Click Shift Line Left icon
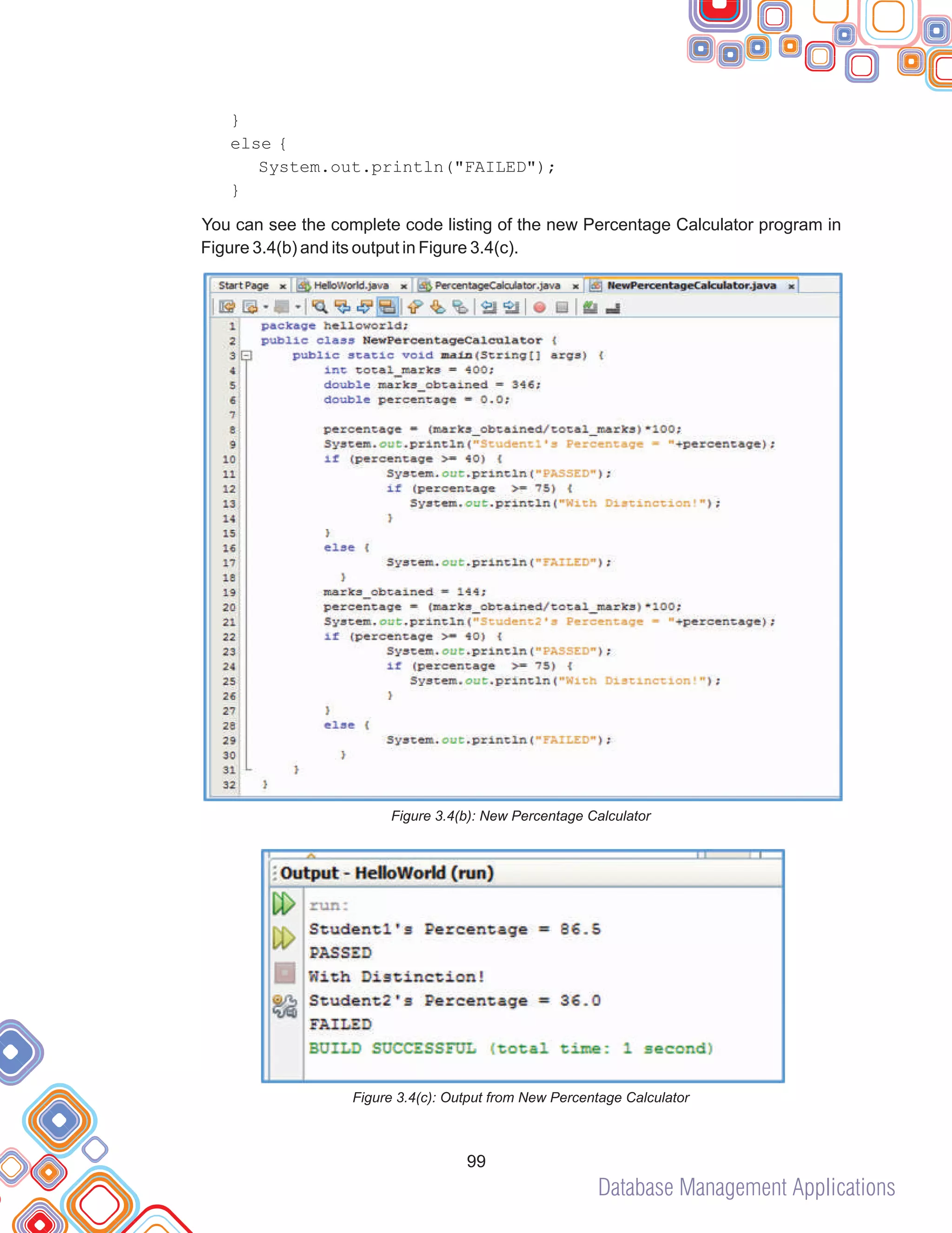952x1233 pixels. (489, 307)
